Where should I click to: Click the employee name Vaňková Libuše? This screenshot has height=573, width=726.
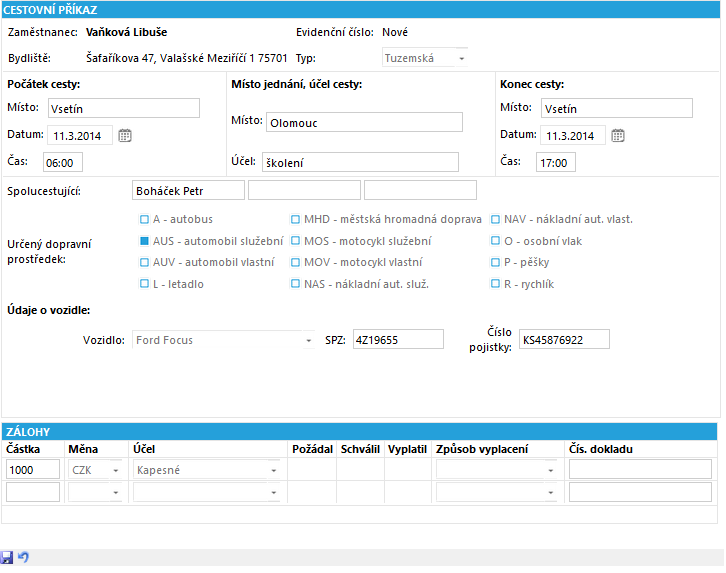(126, 32)
